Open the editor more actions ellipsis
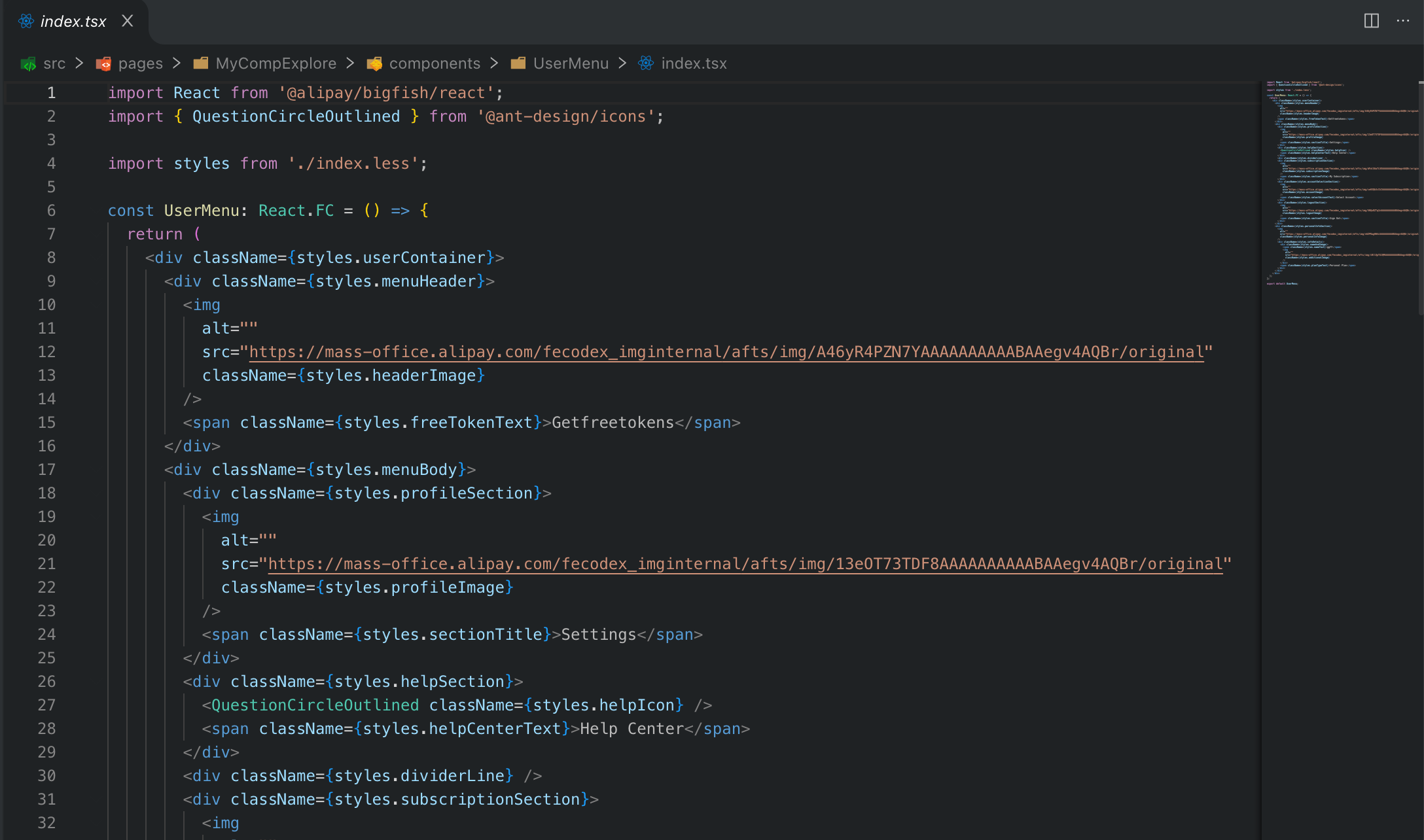1424x840 pixels. (1402, 21)
